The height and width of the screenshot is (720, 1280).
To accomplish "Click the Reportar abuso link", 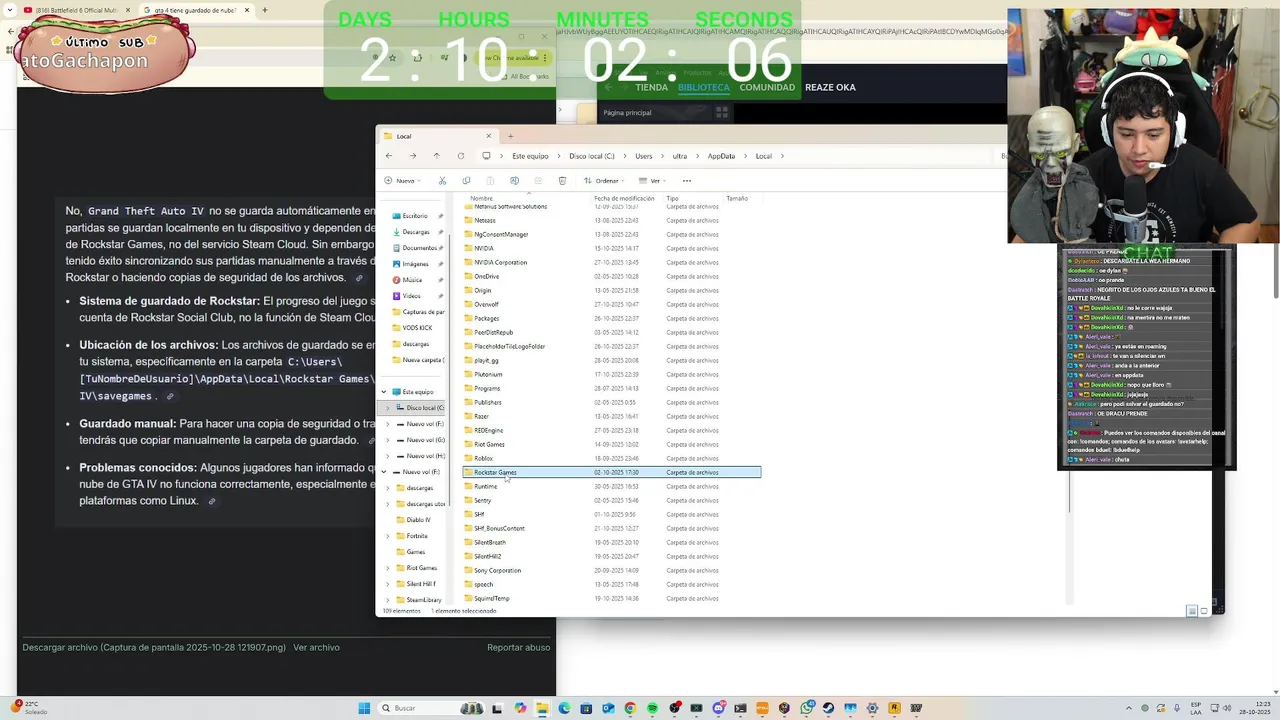I will tap(518, 647).
